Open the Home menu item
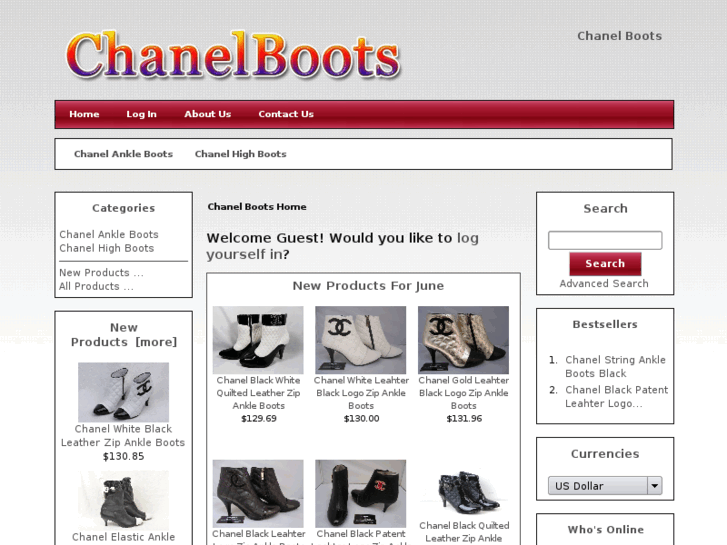The width and height of the screenshot is (727, 545). point(84,114)
